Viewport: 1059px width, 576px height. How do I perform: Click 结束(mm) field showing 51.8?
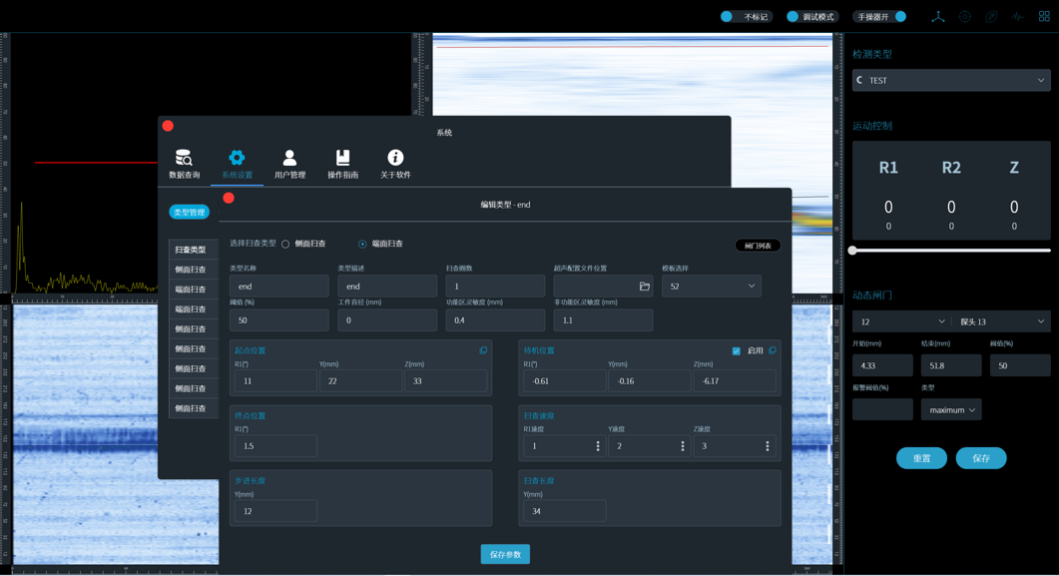click(951, 365)
